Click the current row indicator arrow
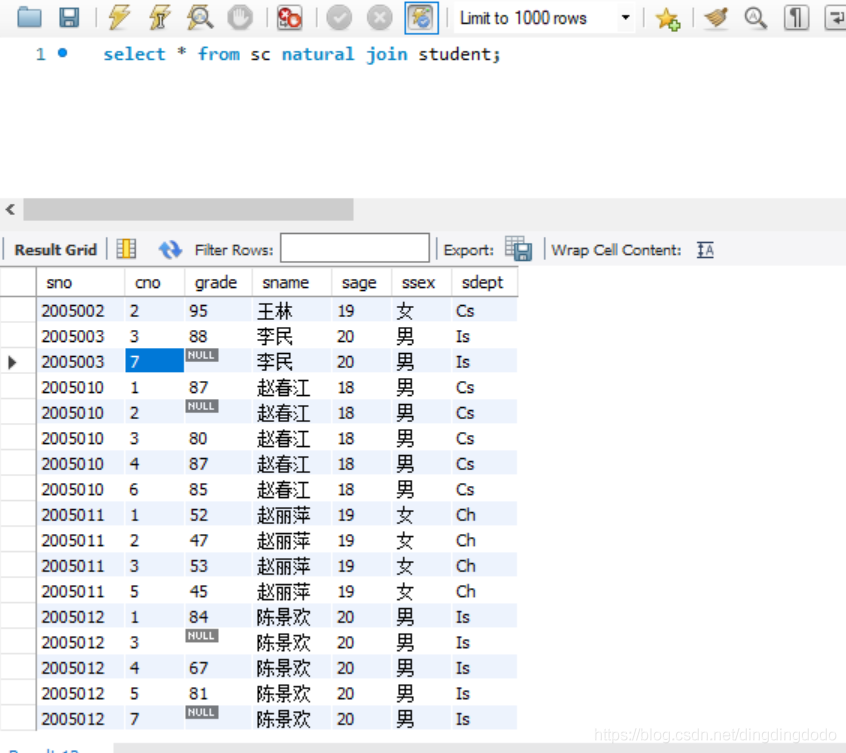 point(12,362)
